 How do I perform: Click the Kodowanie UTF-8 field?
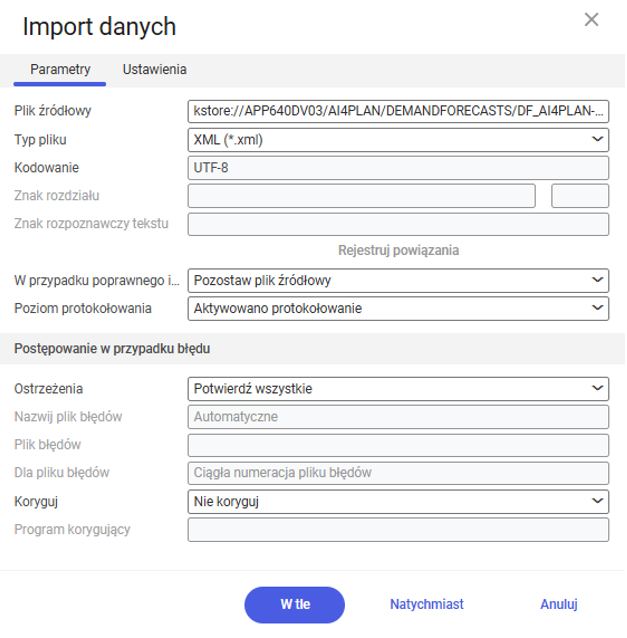398,168
